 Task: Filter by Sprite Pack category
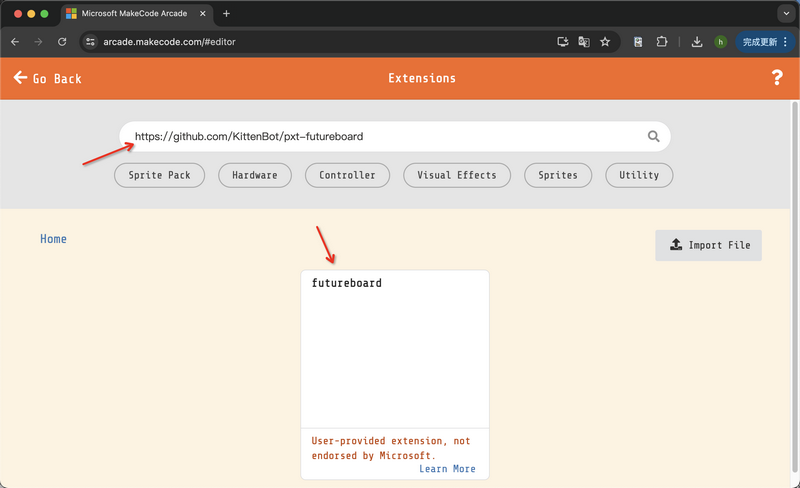pyautogui.click(x=159, y=175)
